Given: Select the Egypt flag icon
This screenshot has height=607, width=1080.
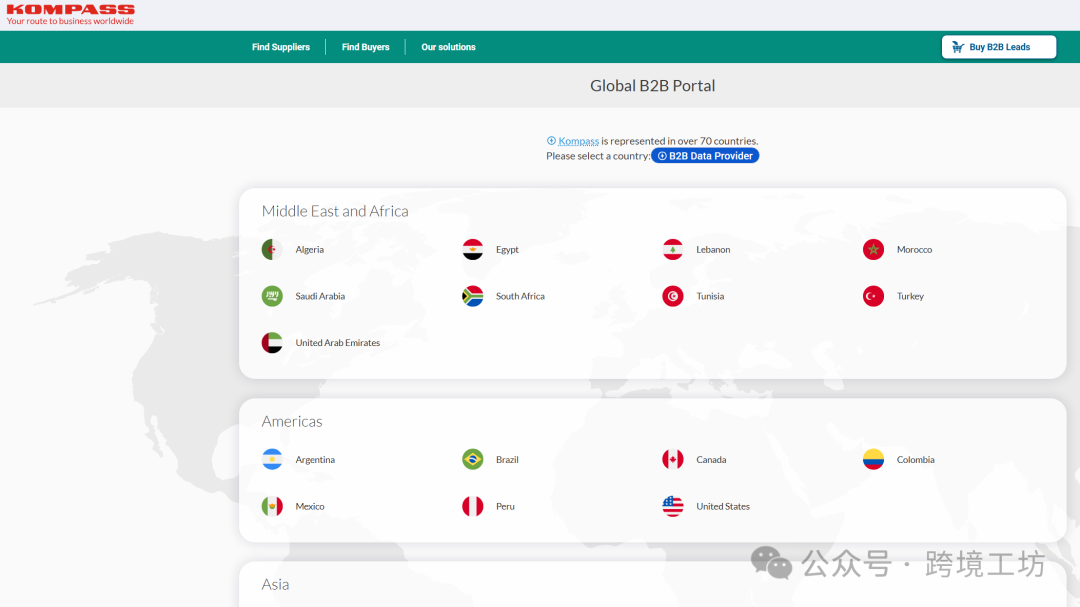Looking at the screenshot, I should tap(473, 250).
